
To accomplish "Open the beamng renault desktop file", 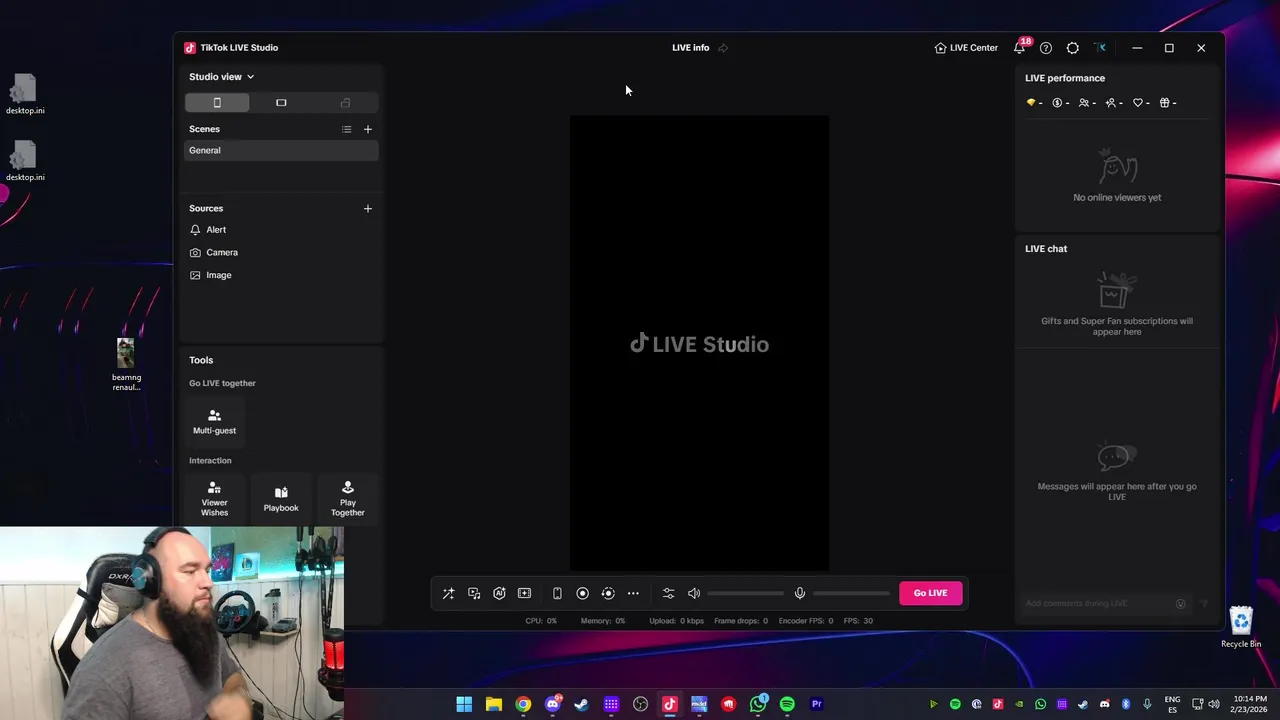I will point(126,365).
